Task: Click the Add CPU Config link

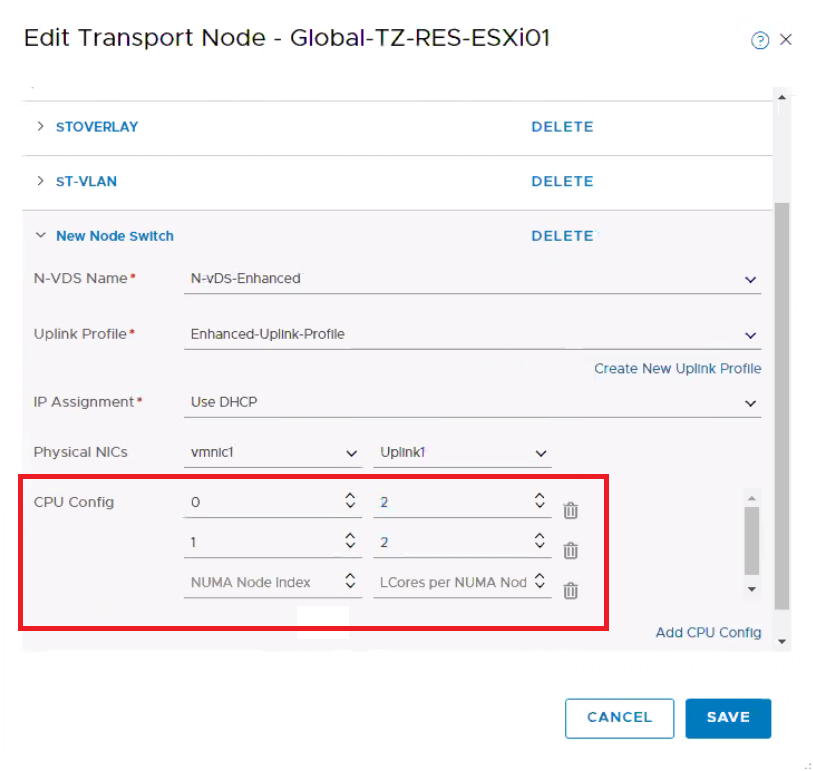Action: [x=708, y=632]
